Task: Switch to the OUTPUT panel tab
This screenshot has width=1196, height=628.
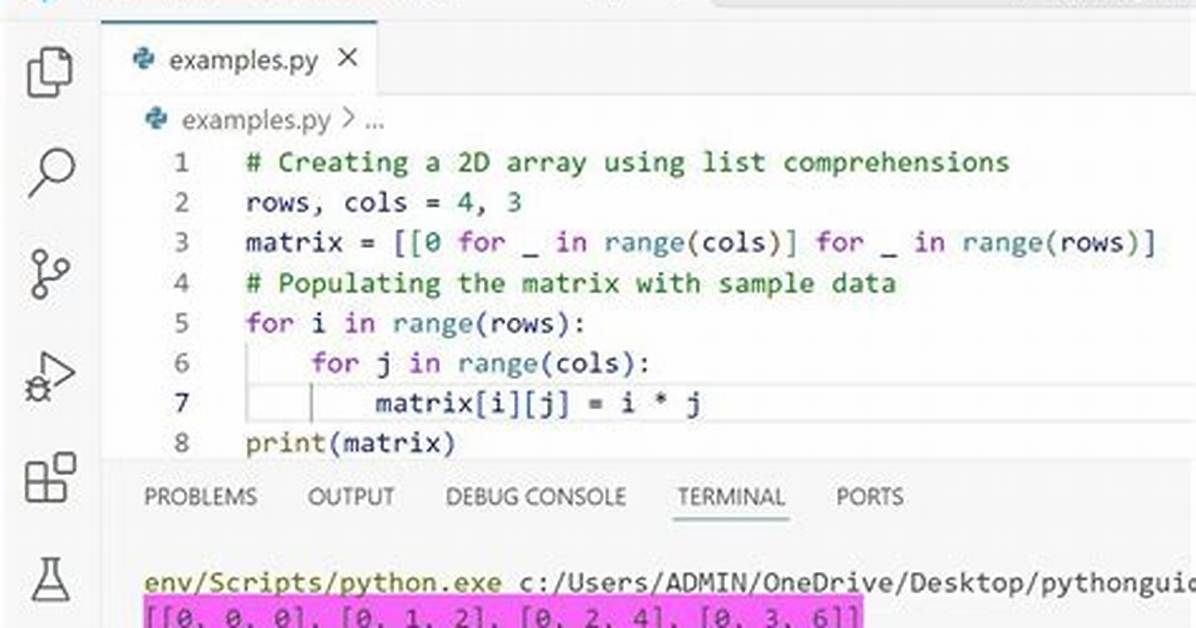Action: [351, 497]
